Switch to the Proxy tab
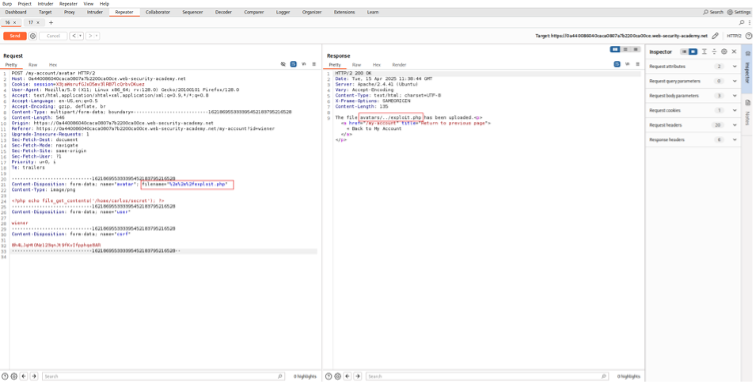 [x=69, y=12]
